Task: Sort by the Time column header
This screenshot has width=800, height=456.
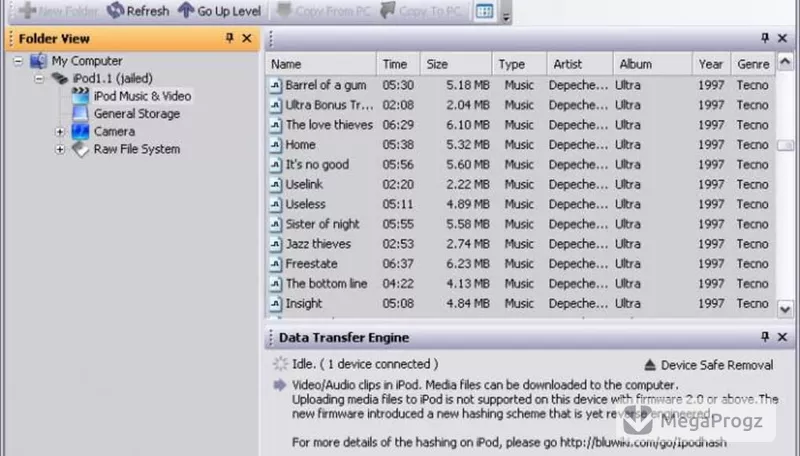Action: pyautogui.click(x=398, y=64)
